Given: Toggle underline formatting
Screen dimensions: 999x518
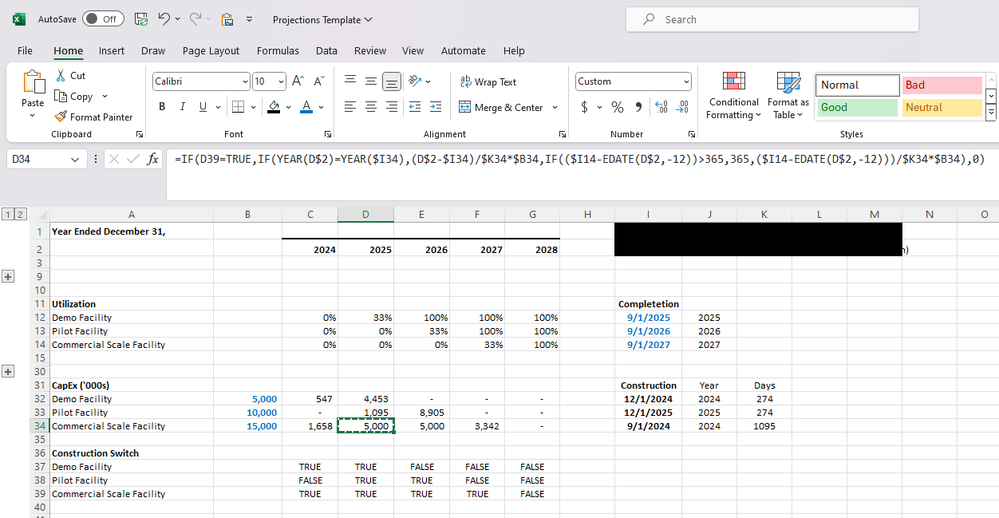Looking at the screenshot, I should pos(203,107).
